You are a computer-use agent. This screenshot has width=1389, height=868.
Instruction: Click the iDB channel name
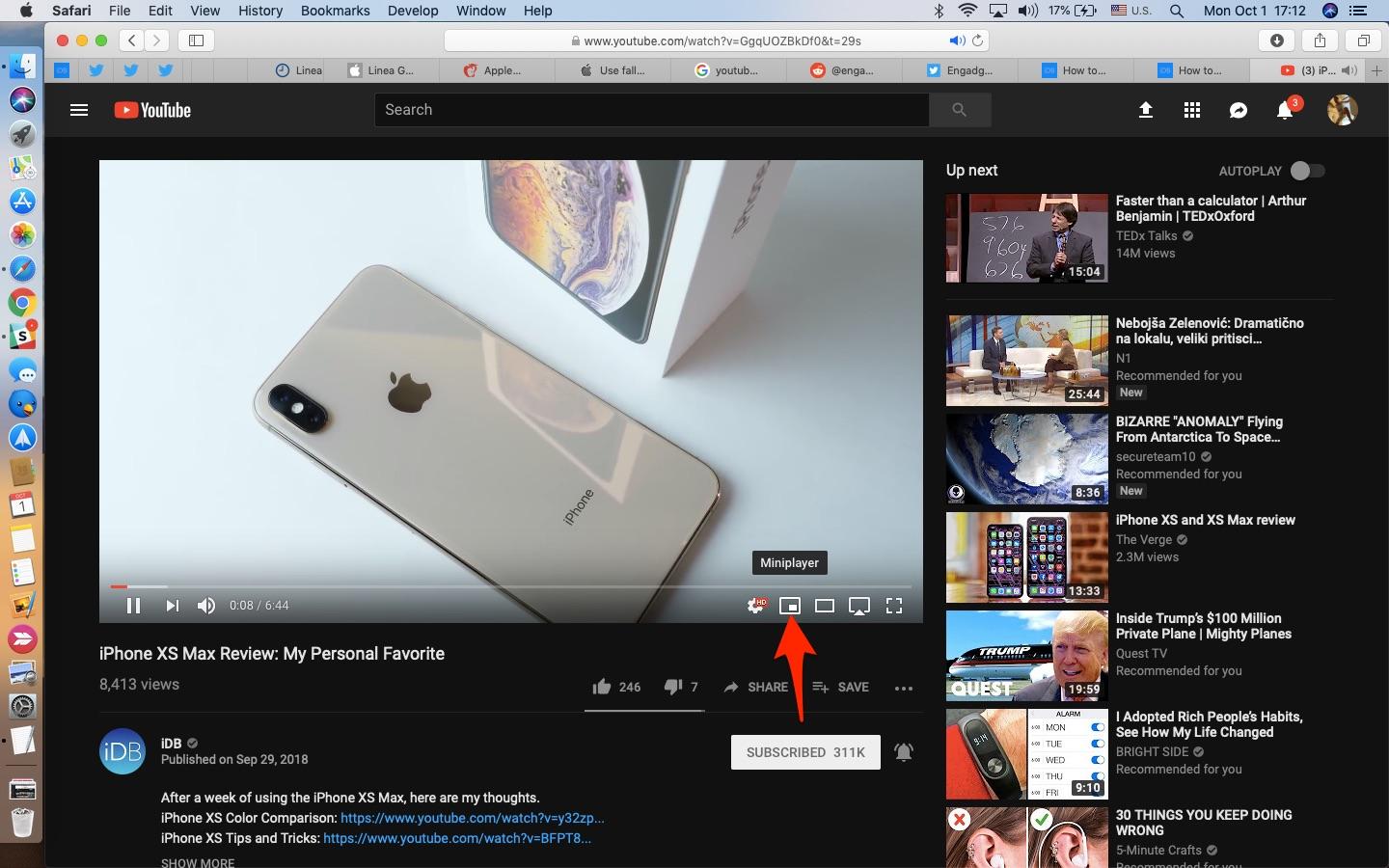coord(171,743)
